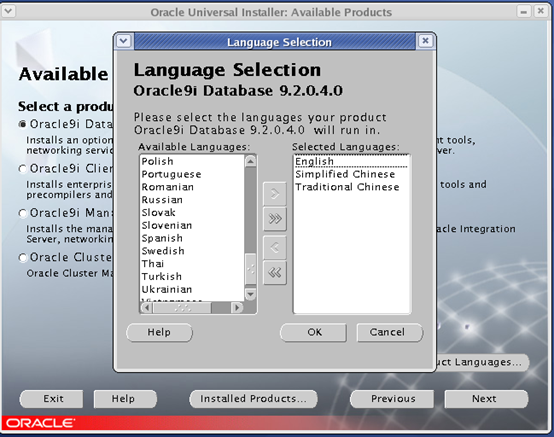Viewport: 554px width, 437px height.
Task: Select Turkish in Available Languages
Action: click(x=192, y=276)
